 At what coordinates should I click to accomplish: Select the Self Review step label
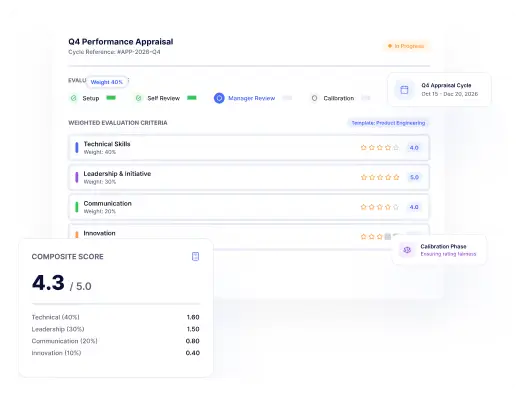click(x=164, y=98)
